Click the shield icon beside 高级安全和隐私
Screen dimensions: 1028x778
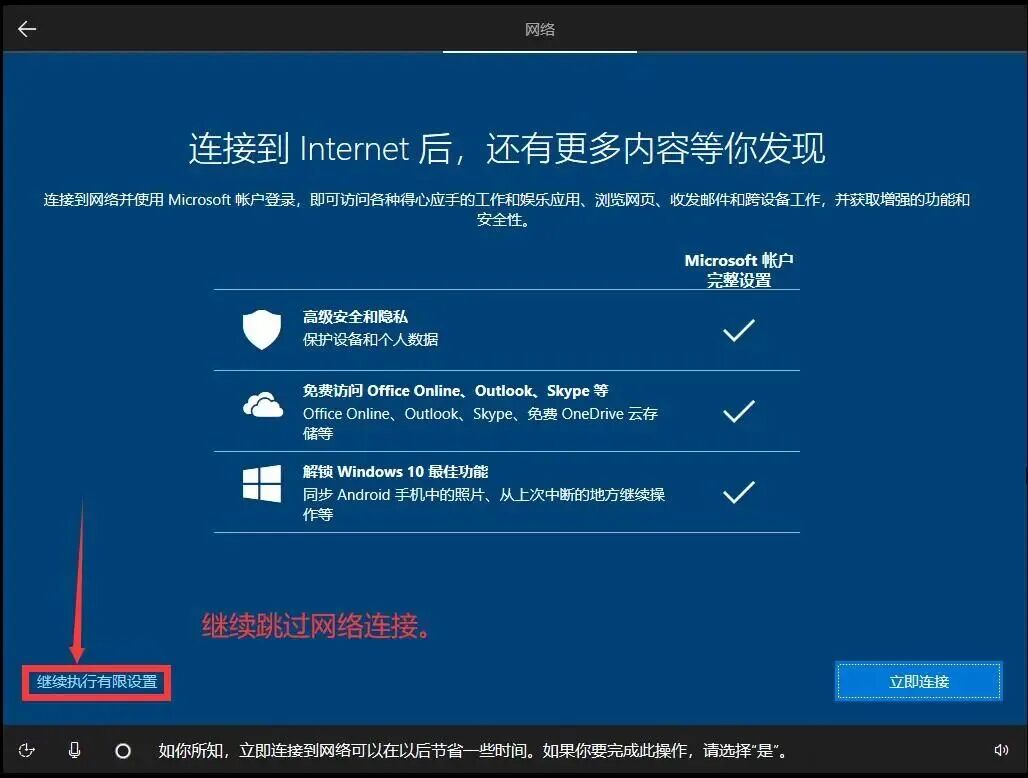coord(261,328)
